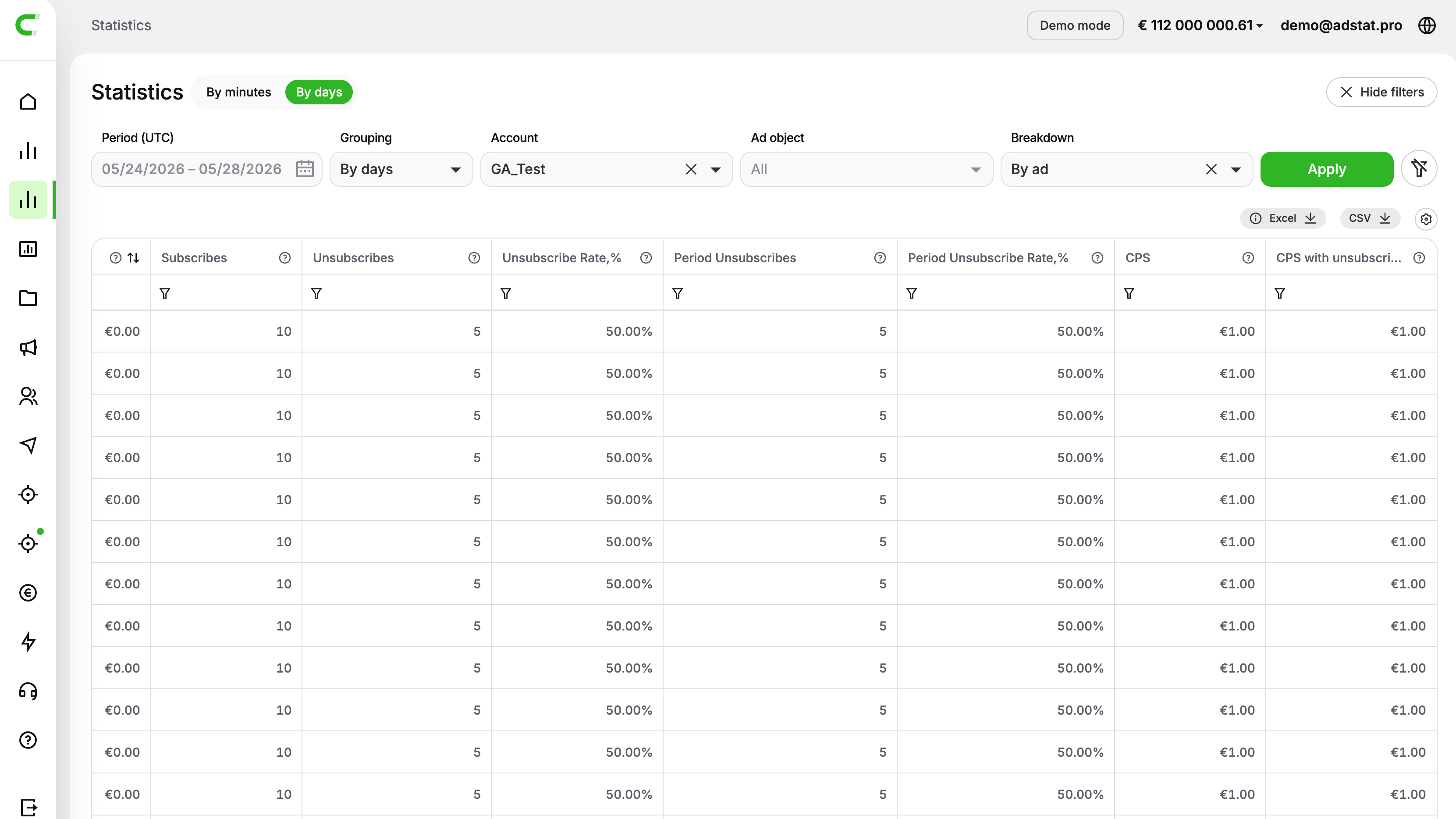Click the Period date range field
1456x819 pixels.
(x=207, y=169)
